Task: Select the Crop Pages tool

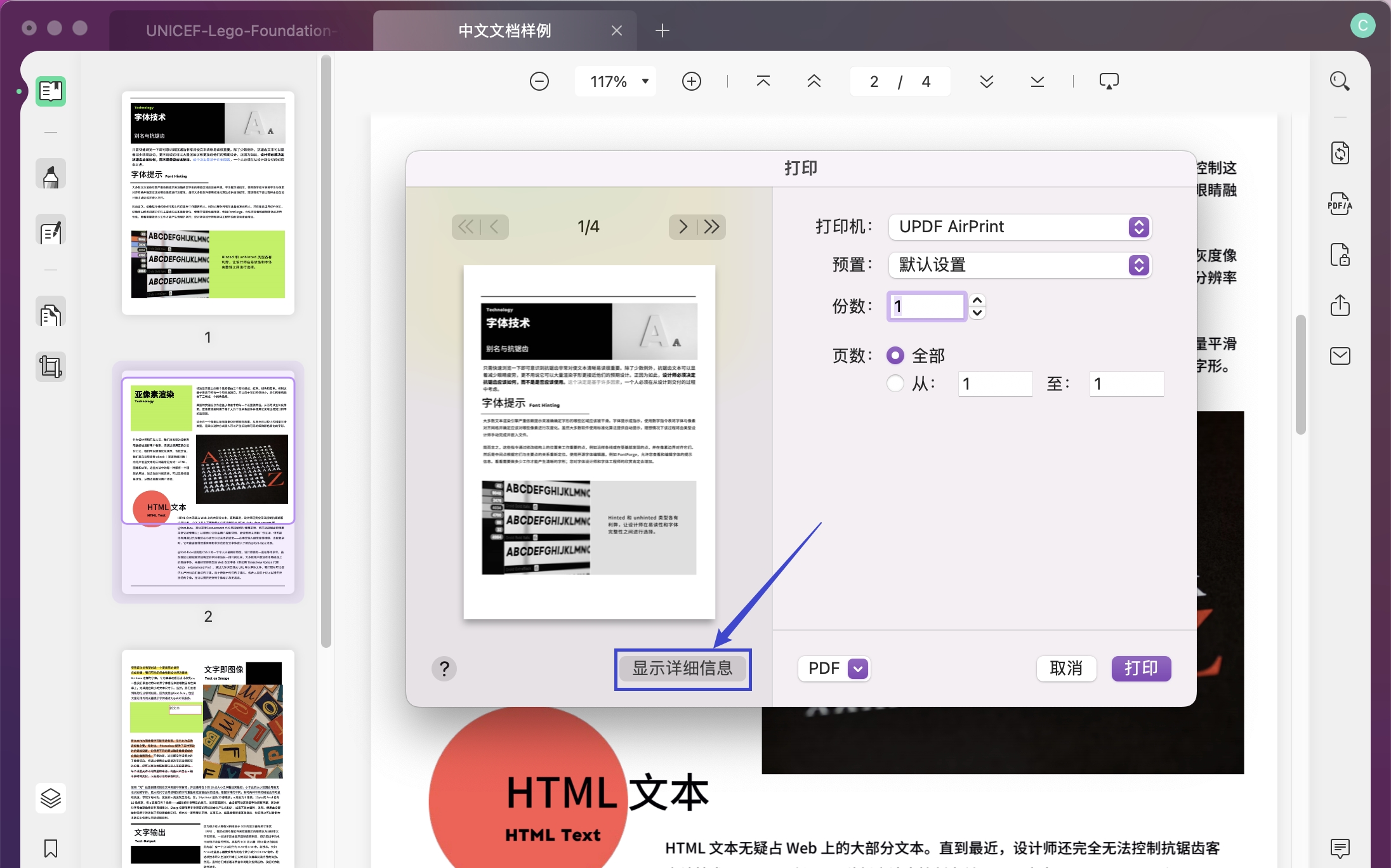Action: (x=51, y=367)
